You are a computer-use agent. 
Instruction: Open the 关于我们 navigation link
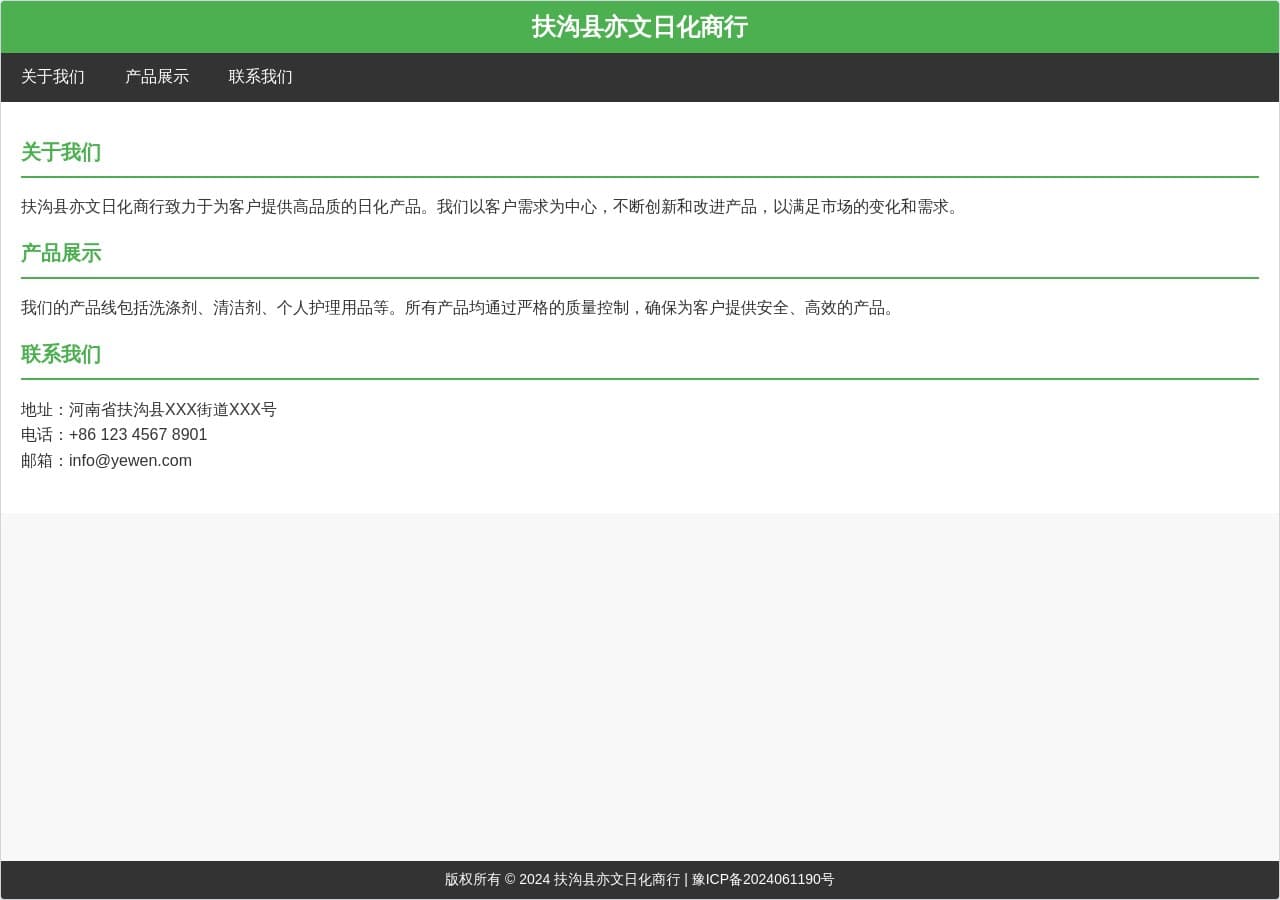pos(53,77)
